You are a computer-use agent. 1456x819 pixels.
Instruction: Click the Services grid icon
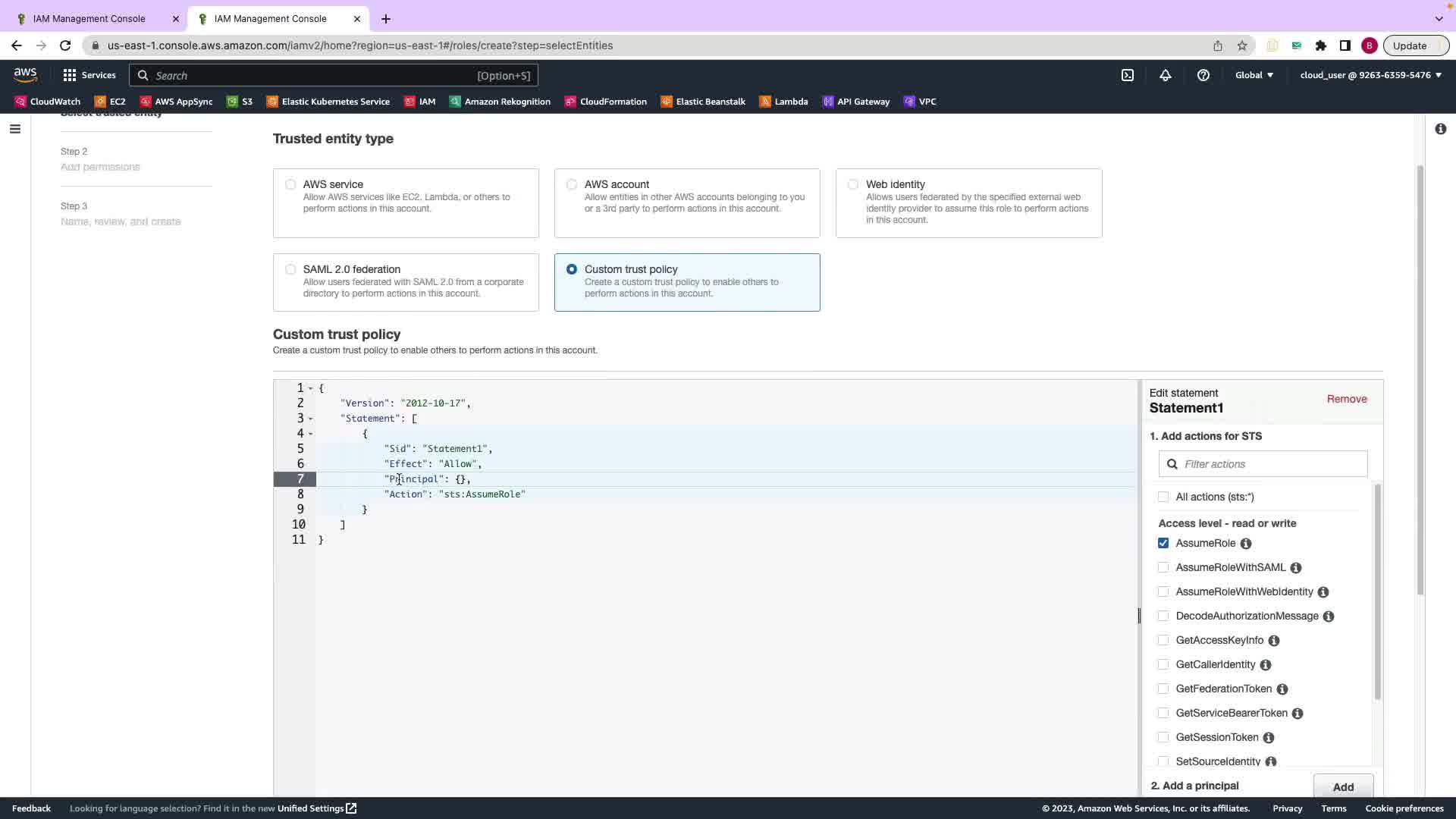[70, 75]
